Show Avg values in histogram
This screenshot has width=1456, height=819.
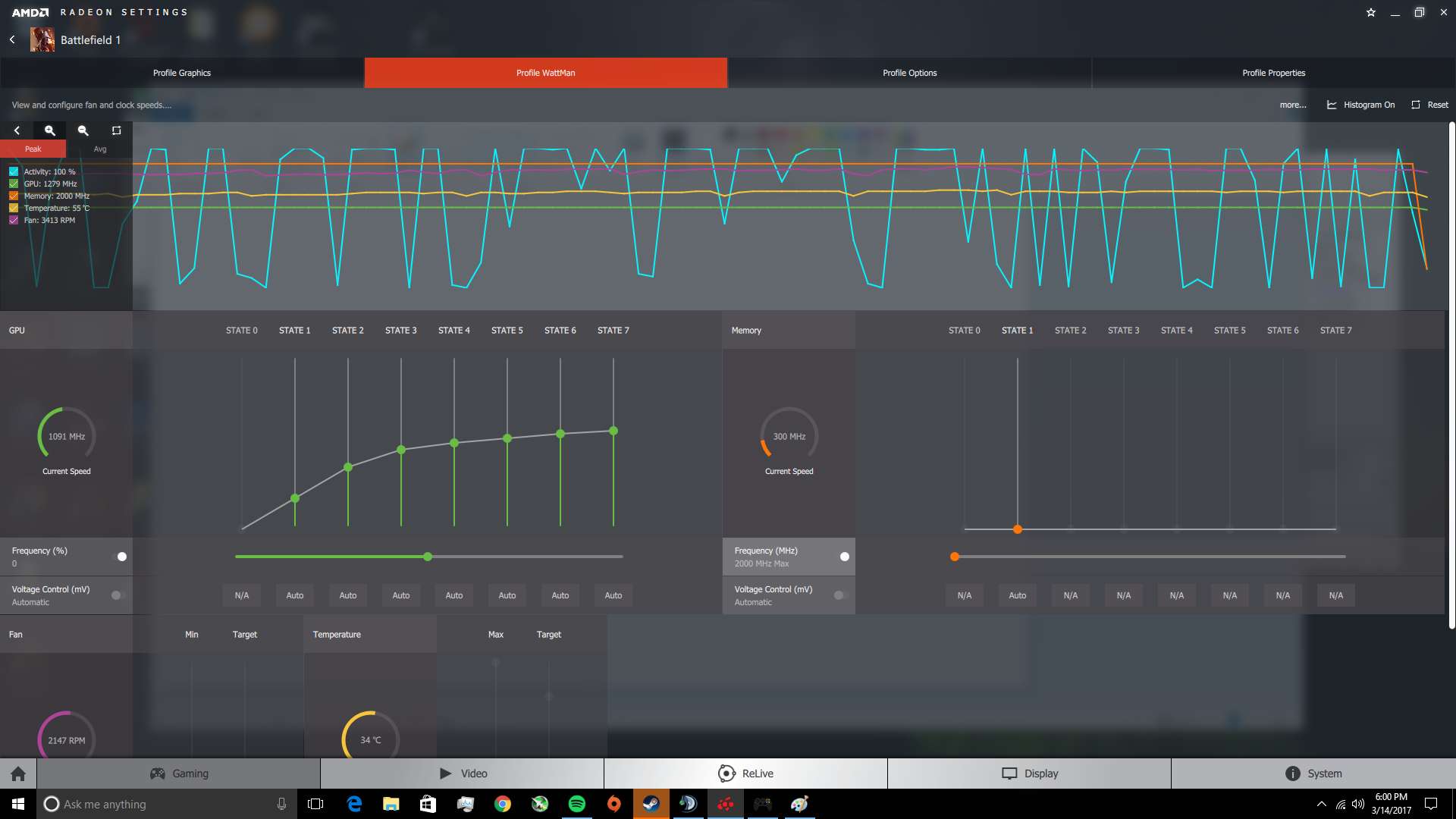point(99,149)
